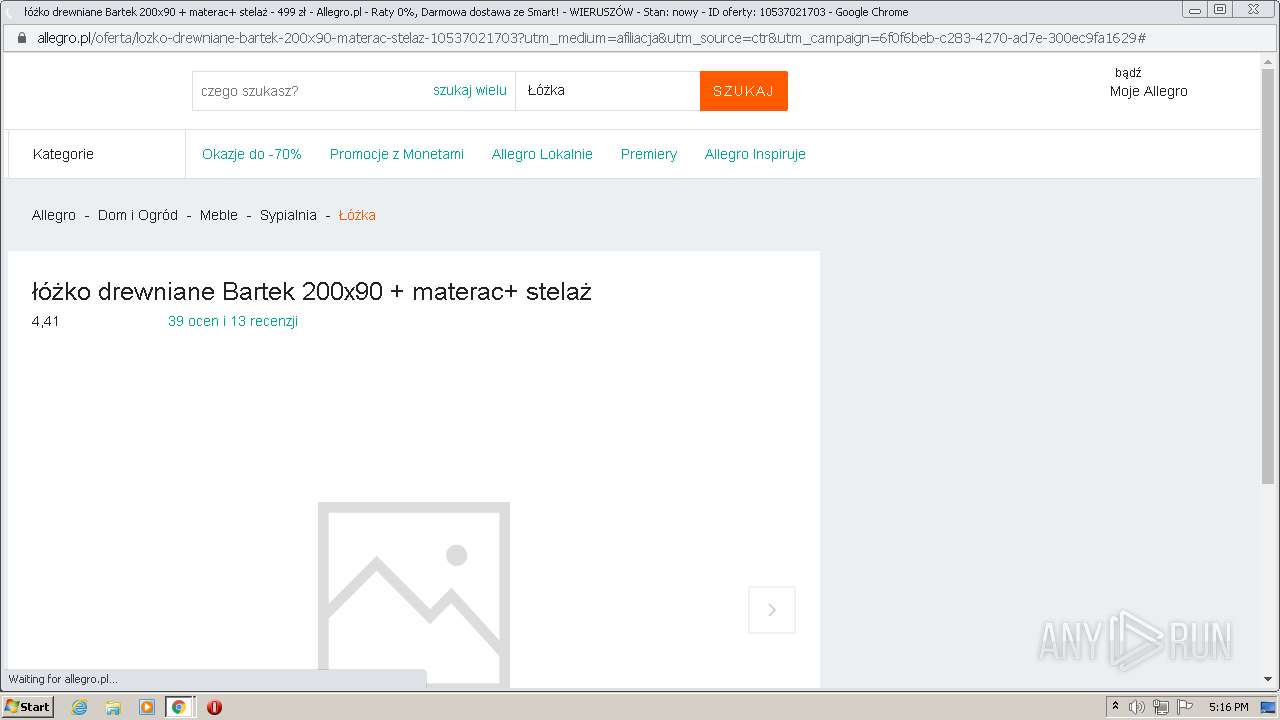Open the red Opera taskbar icon
Viewport: 1280px width, 720px height.
(x=214, y=707)
